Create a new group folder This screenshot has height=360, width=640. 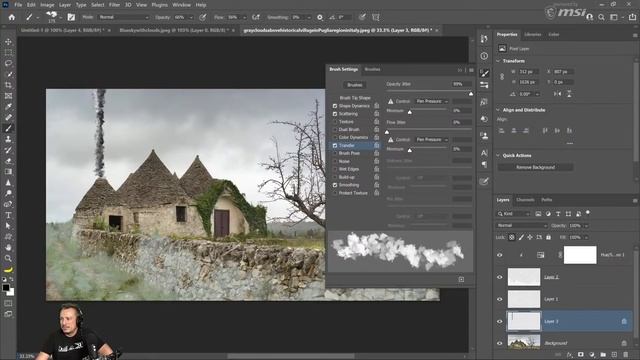click(603, 355)
